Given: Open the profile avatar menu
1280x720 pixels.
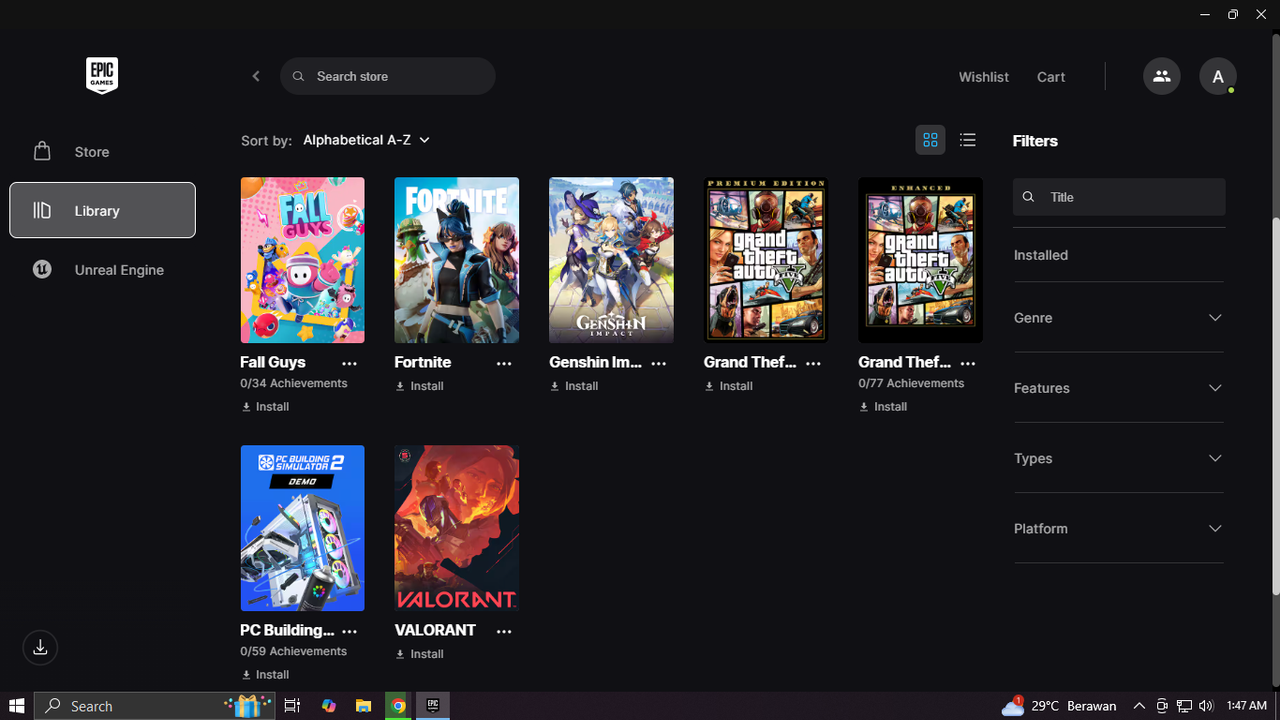Looking at the screenshot, I should [x=1218, y=76].
